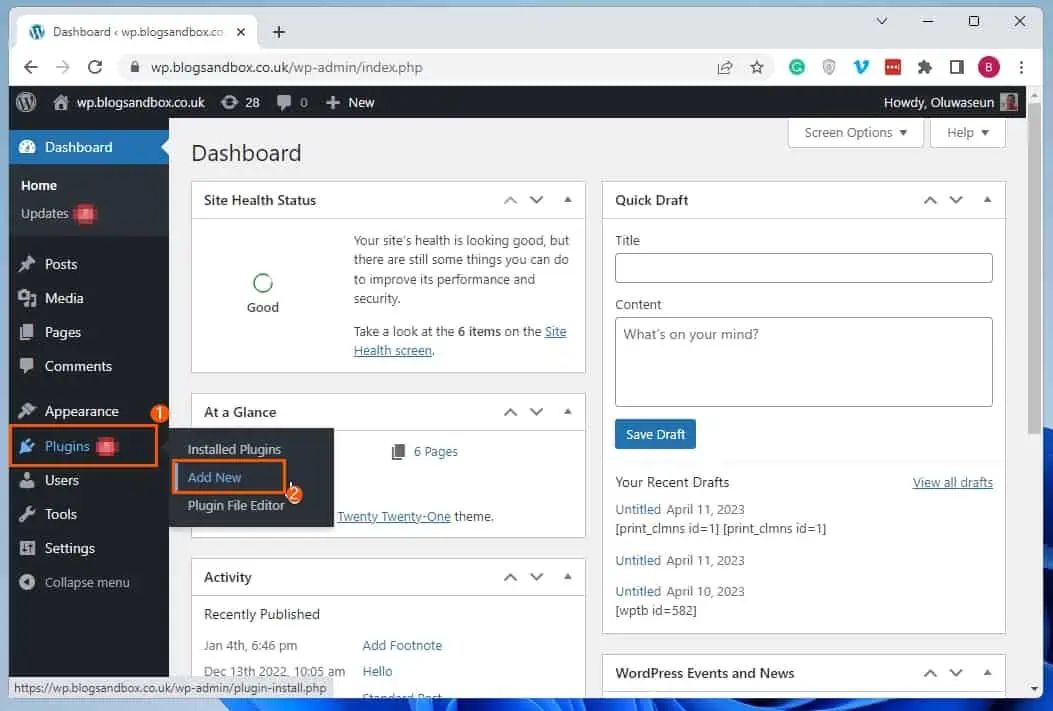Toggle Quick Draft panel collapse
Screen dimensions: 1053x711
987,199
